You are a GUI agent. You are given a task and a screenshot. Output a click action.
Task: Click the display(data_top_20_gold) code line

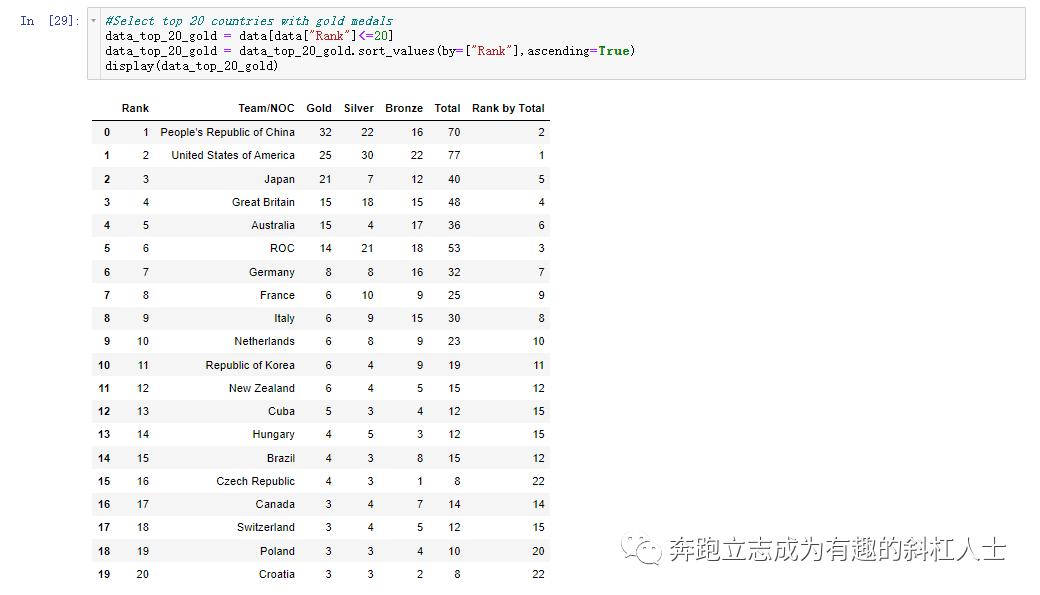click(190, 65)
